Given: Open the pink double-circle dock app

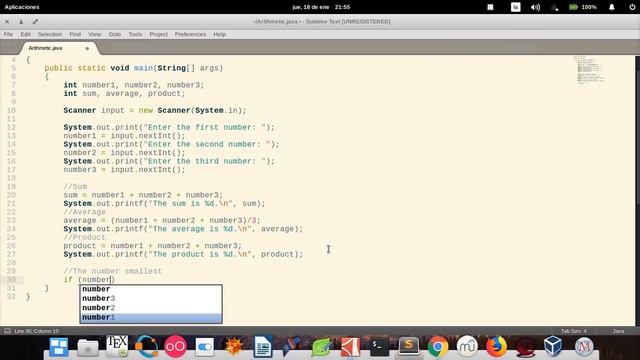Looking at the screenshot, I should [x=176, y=347].
